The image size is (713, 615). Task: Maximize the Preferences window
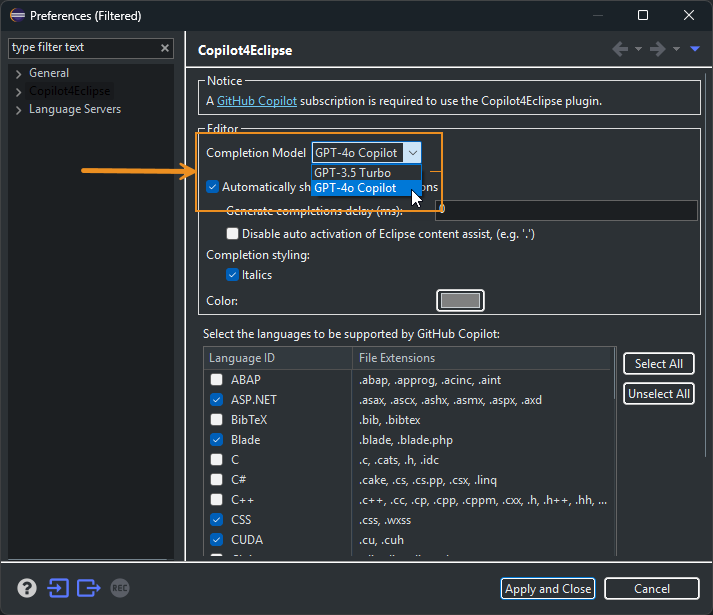pyautogui.click(x=643, y=15)
